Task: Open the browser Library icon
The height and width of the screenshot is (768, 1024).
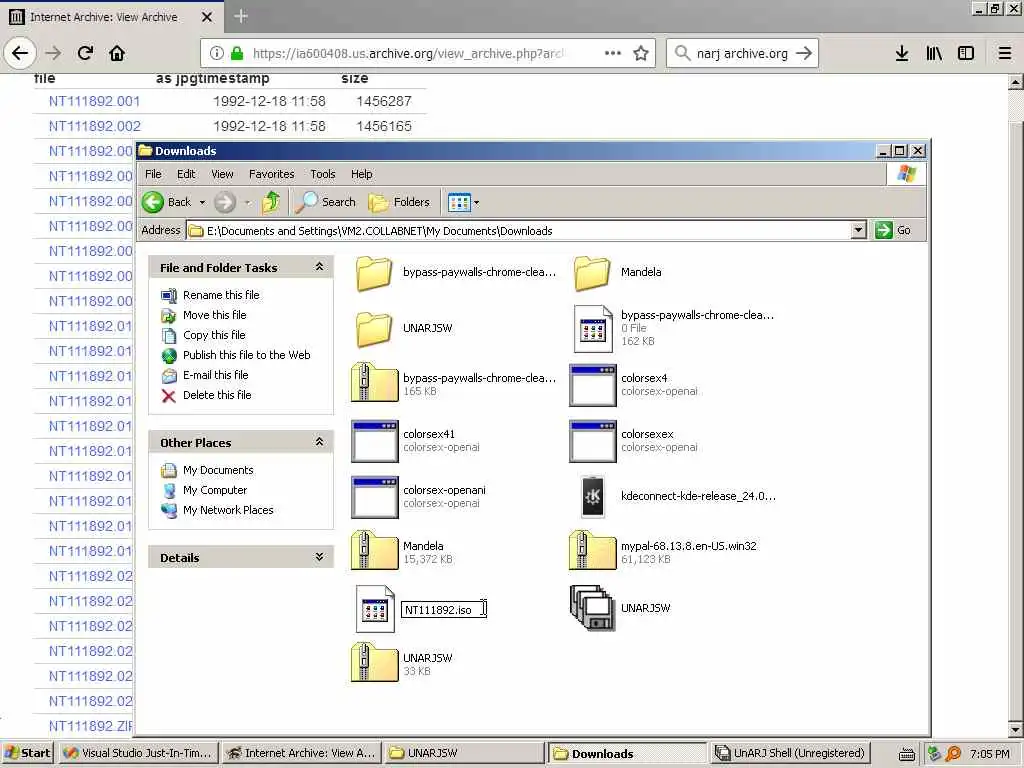Action: (934, 53)
